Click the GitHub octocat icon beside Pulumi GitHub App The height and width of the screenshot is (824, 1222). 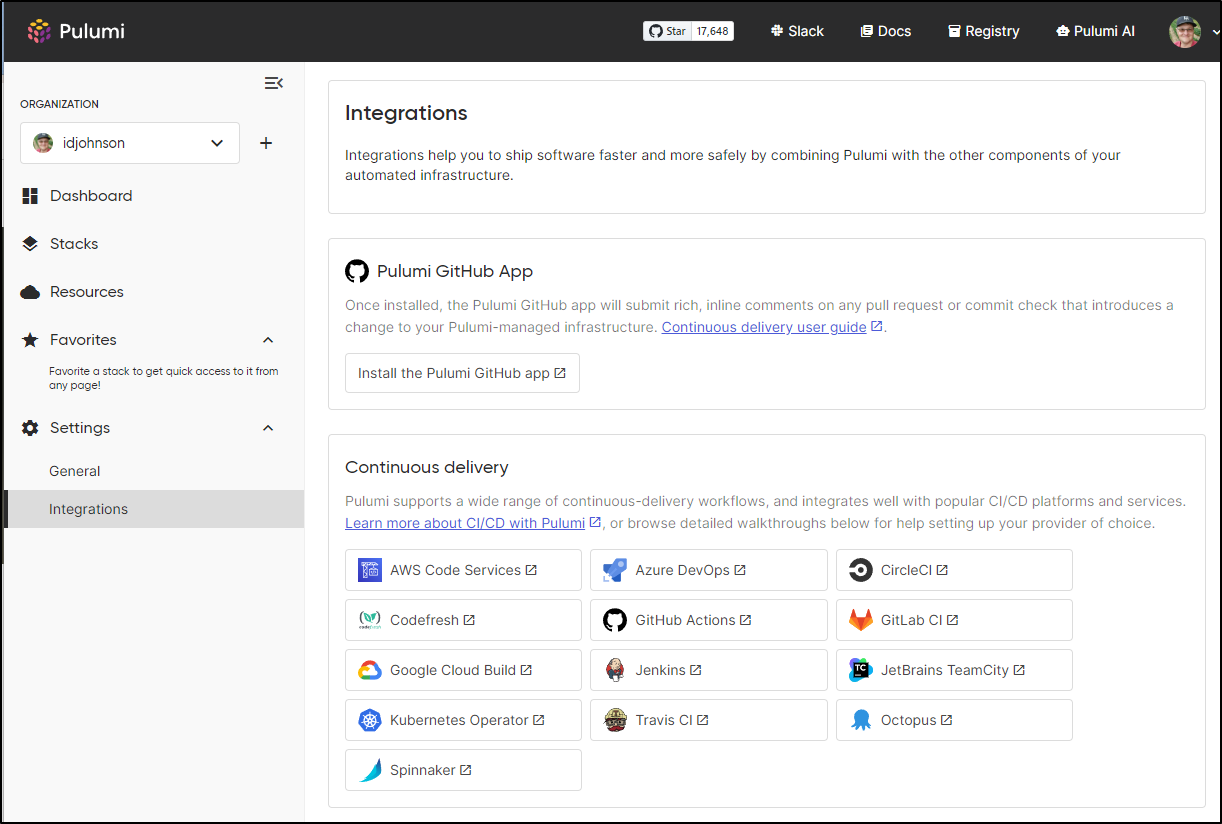(x=357, y=271)
